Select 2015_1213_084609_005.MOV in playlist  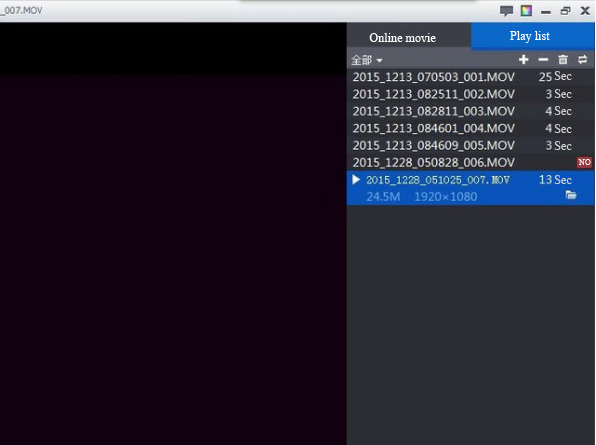pos(471,145)
